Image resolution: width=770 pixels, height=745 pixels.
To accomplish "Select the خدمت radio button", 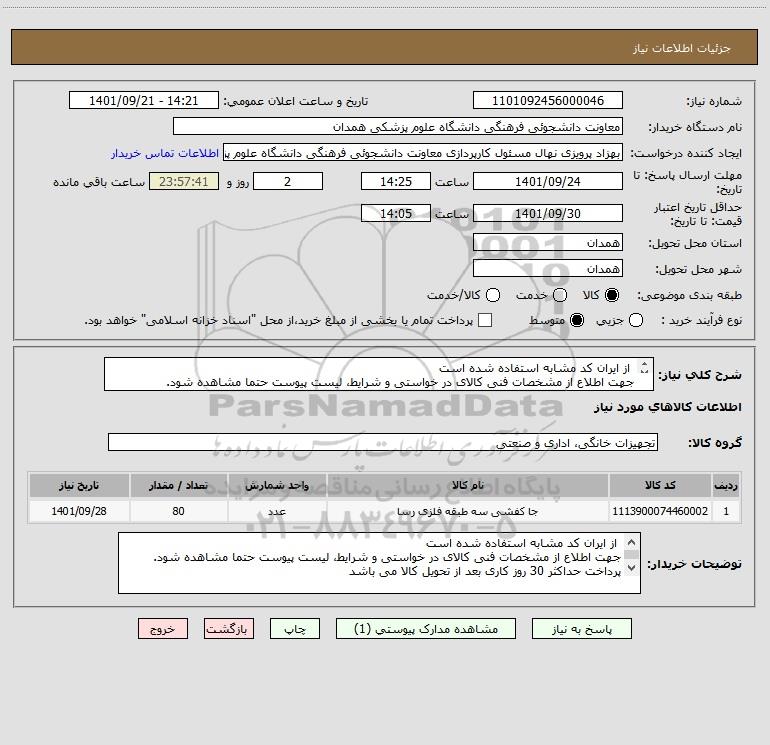I will 560,295.
